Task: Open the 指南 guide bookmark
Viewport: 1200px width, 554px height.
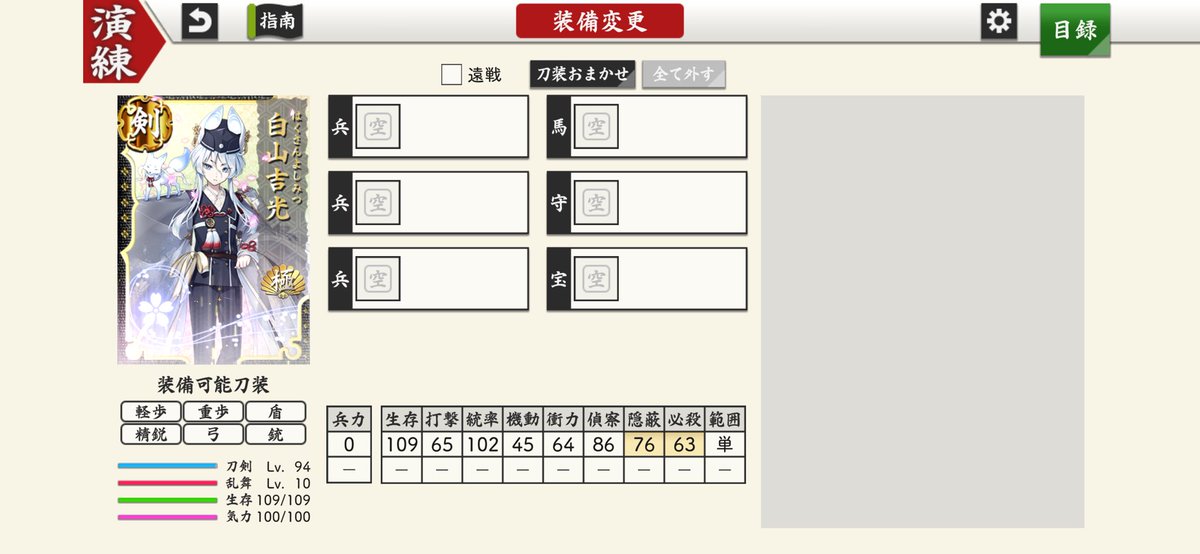Action: coord(276,22)
